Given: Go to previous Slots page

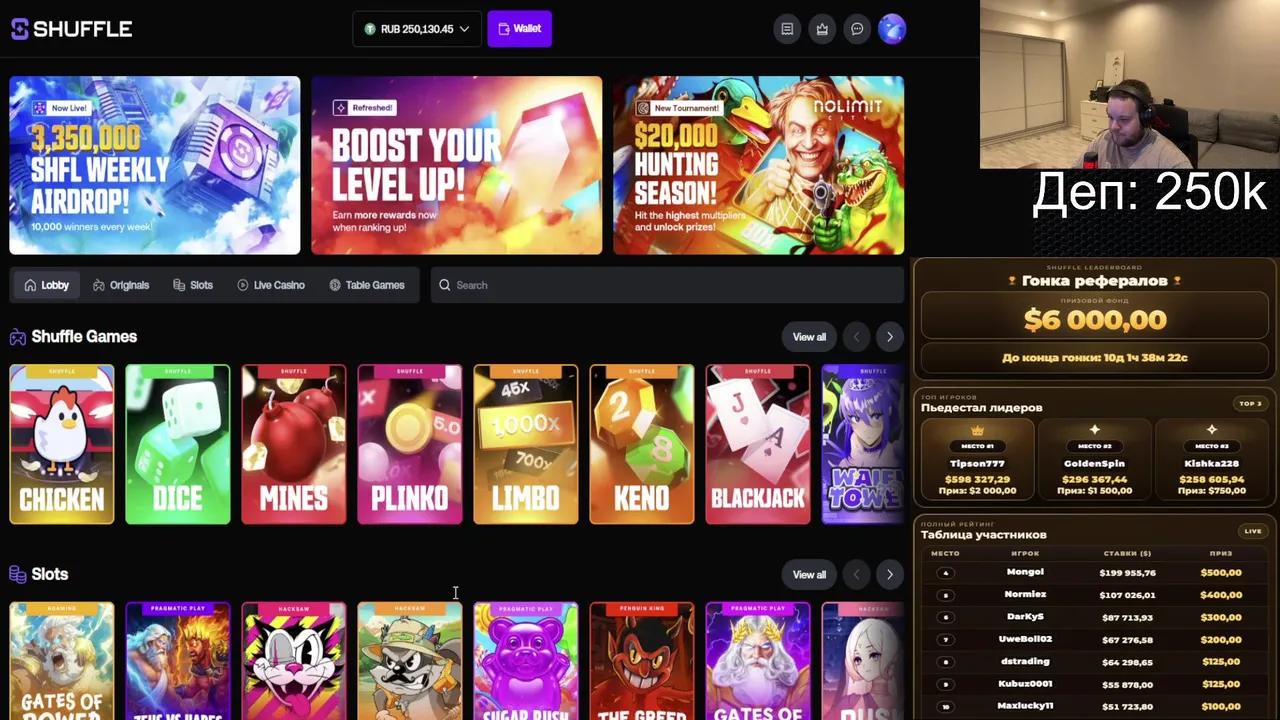Looking at the screenshot, I should tap(856, 575).
